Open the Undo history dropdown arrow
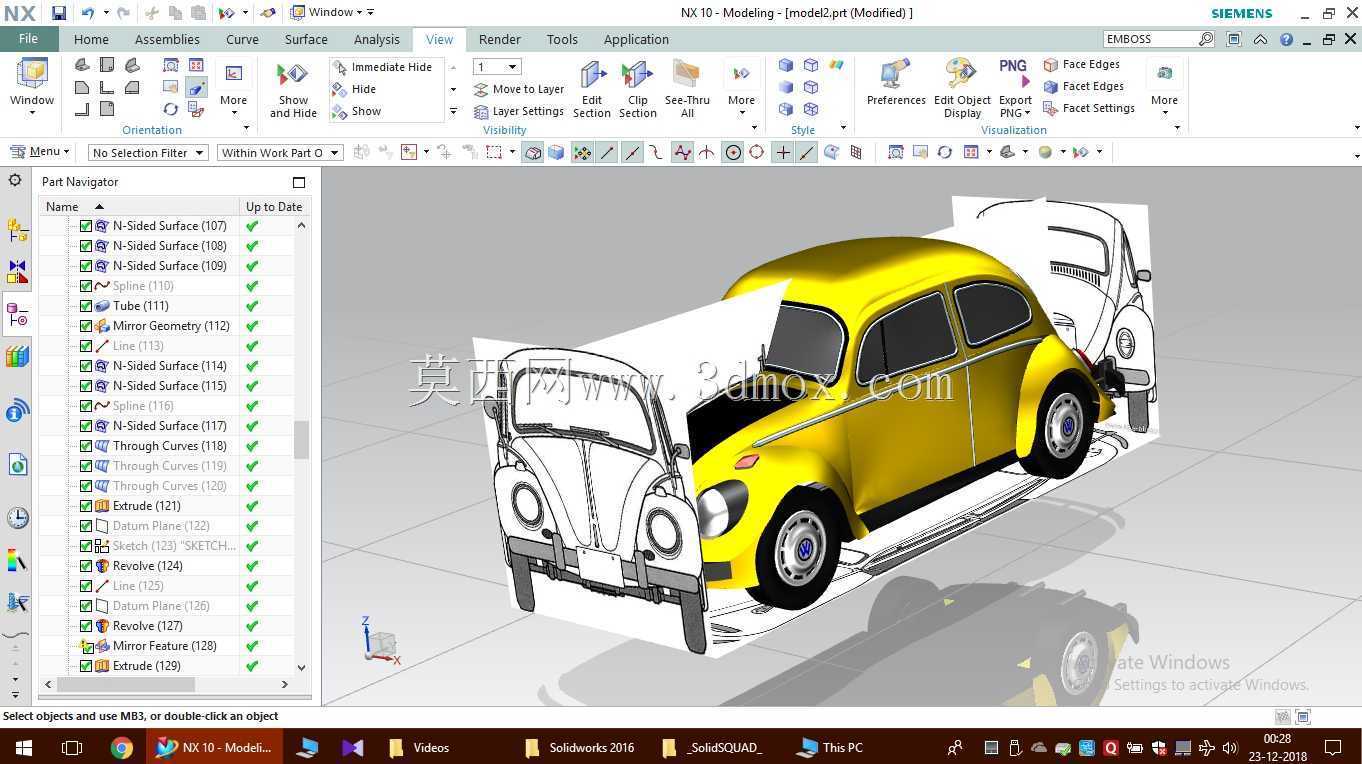 (104, 13)
